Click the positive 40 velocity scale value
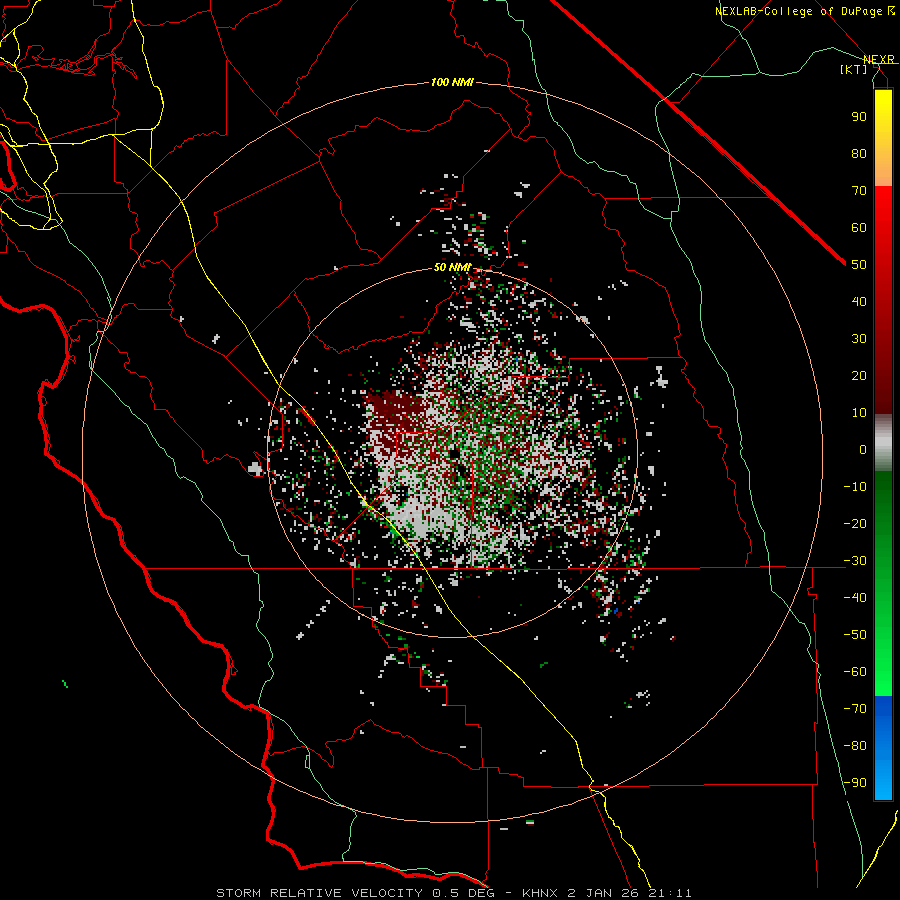Image resolution: width=900 pixels, height=900 pixels. (859, 302)
